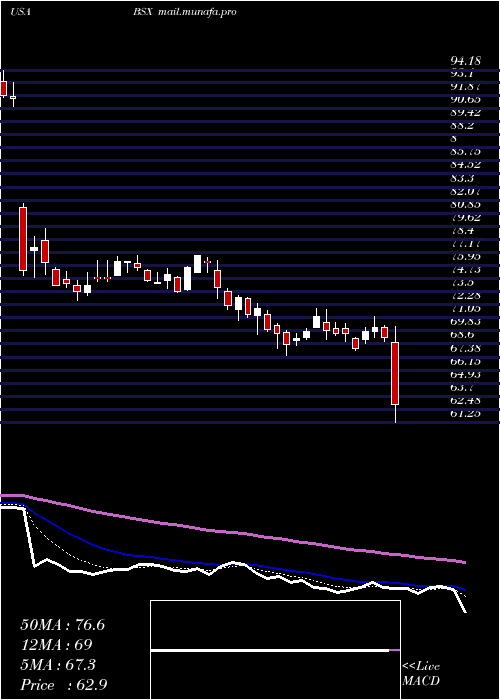Viewport: 500px width, 700px height.
Task: Select the 89.42 price axis label
Action: pos(465,112)
